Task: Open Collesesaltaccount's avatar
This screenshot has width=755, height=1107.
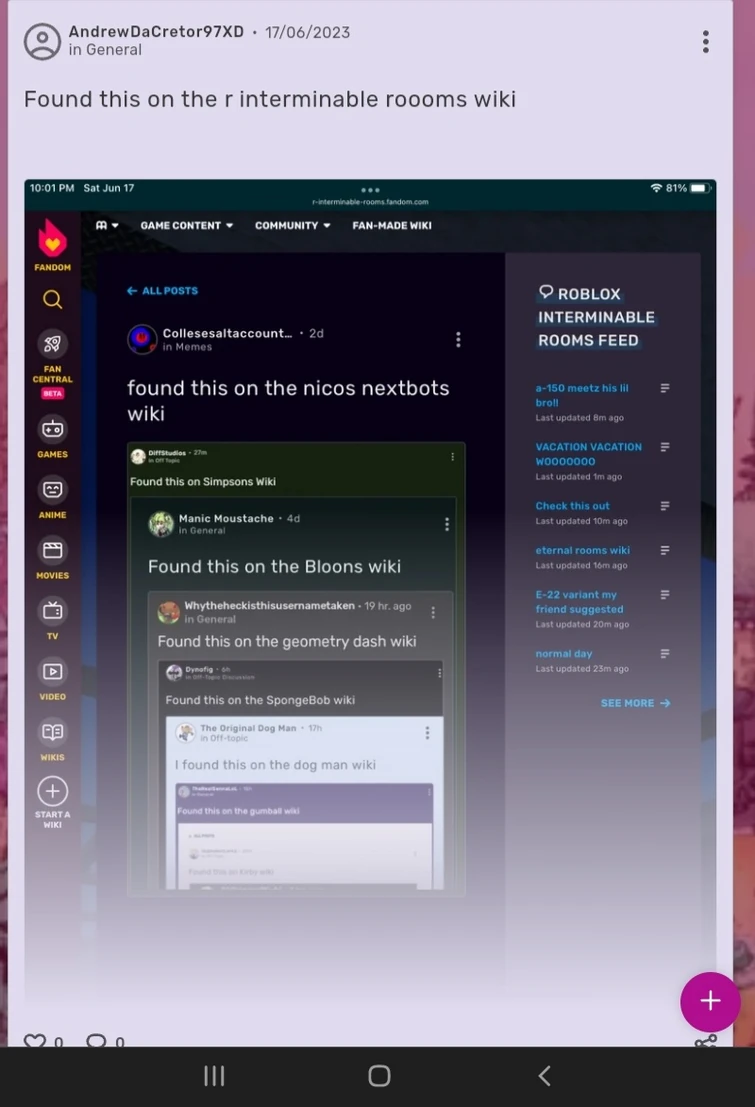Action: click(142, 339)
